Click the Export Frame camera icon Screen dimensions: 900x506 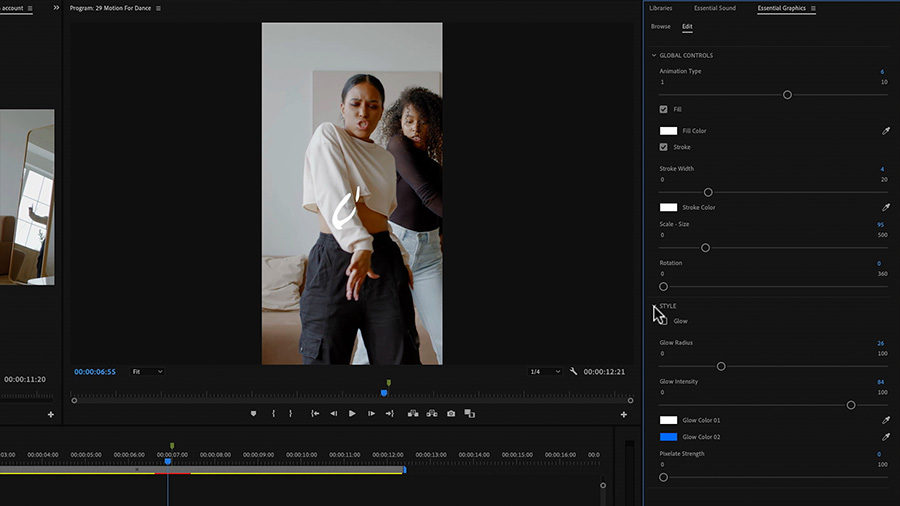[x=451, y=413]
